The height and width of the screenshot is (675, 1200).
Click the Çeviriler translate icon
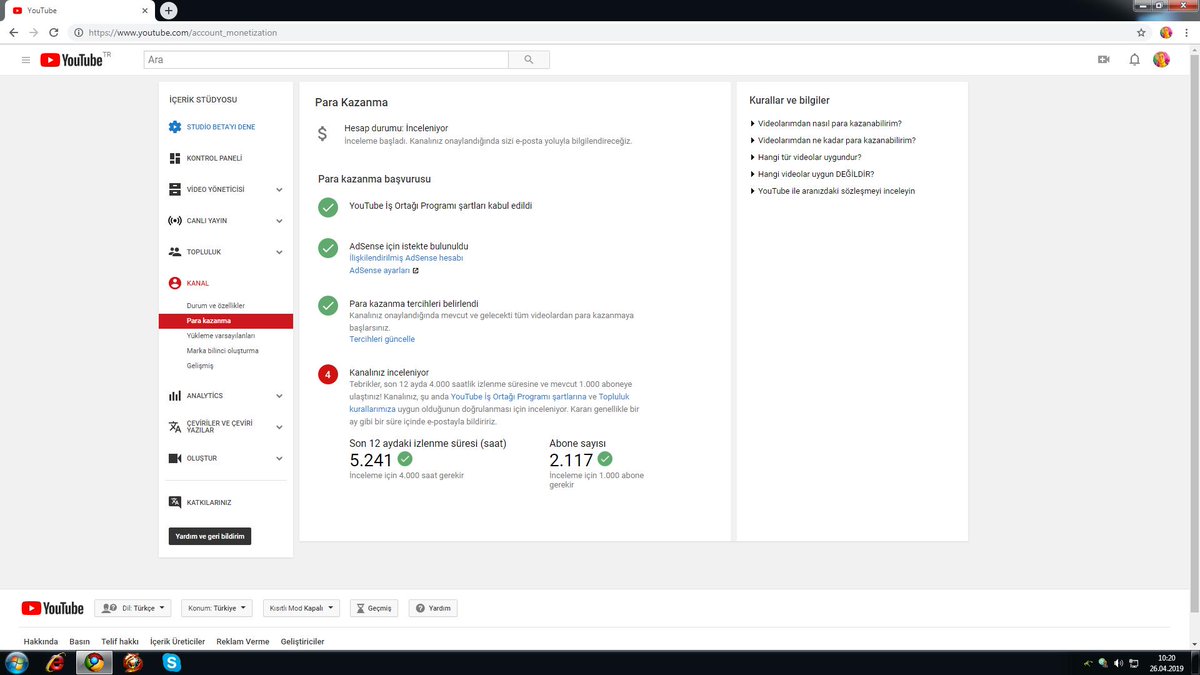175,426
